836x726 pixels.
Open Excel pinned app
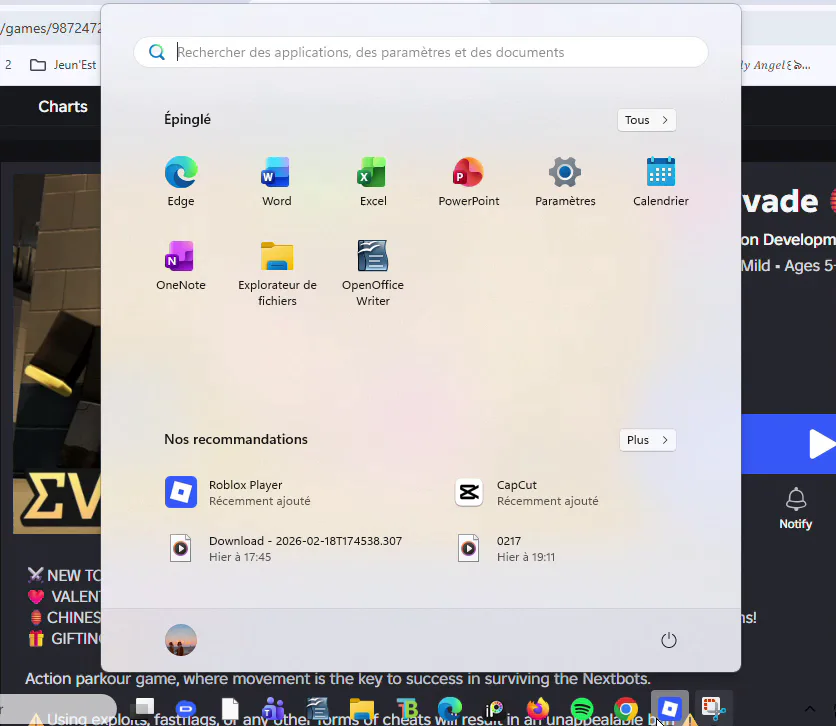(x=373, y=182)
